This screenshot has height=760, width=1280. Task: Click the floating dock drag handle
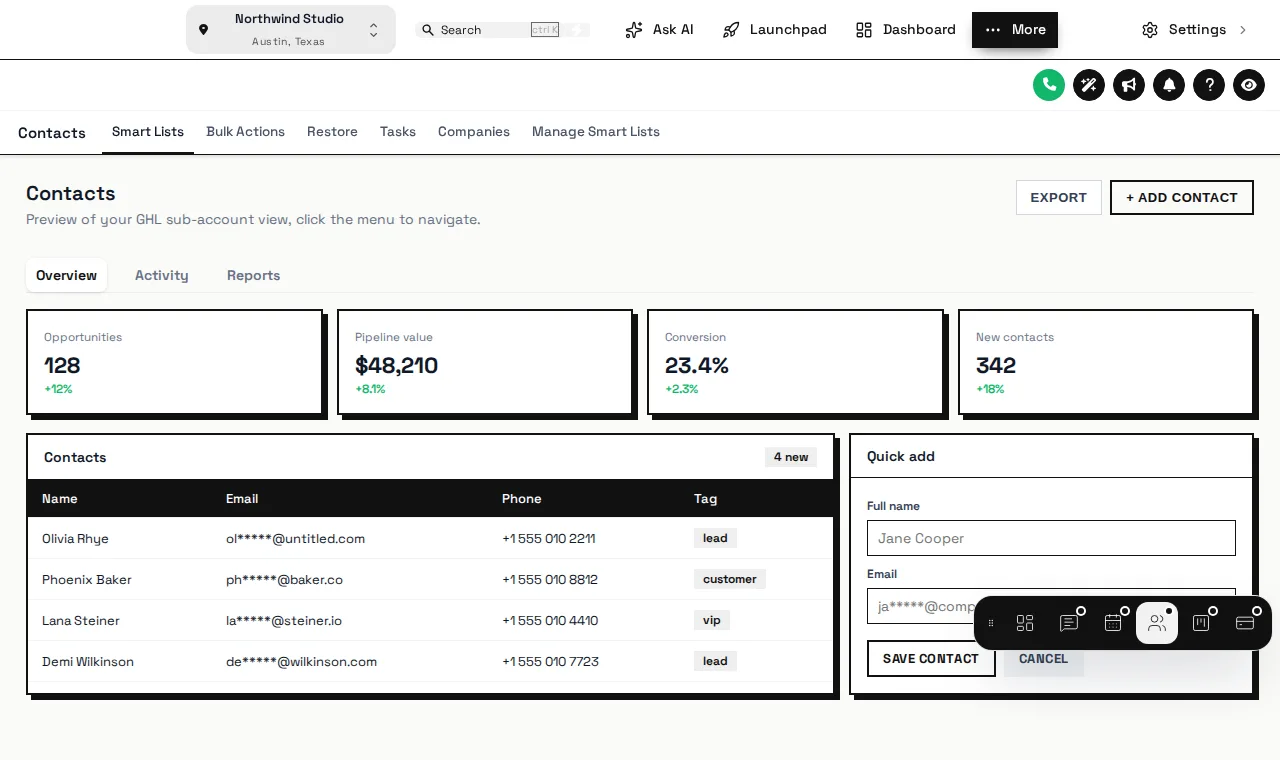[x=991, y=623]
